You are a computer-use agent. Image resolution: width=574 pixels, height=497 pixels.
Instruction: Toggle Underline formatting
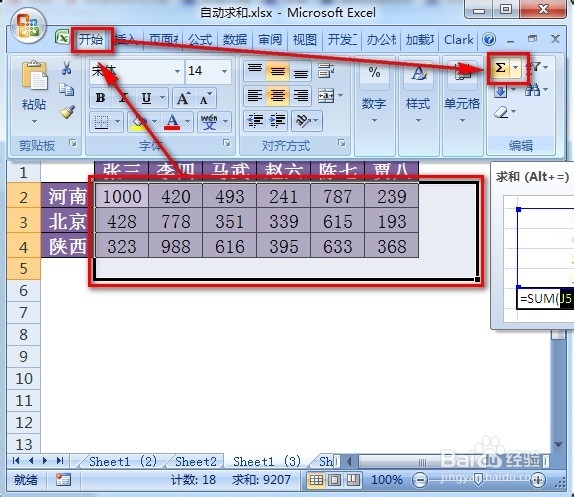[146, 98]
